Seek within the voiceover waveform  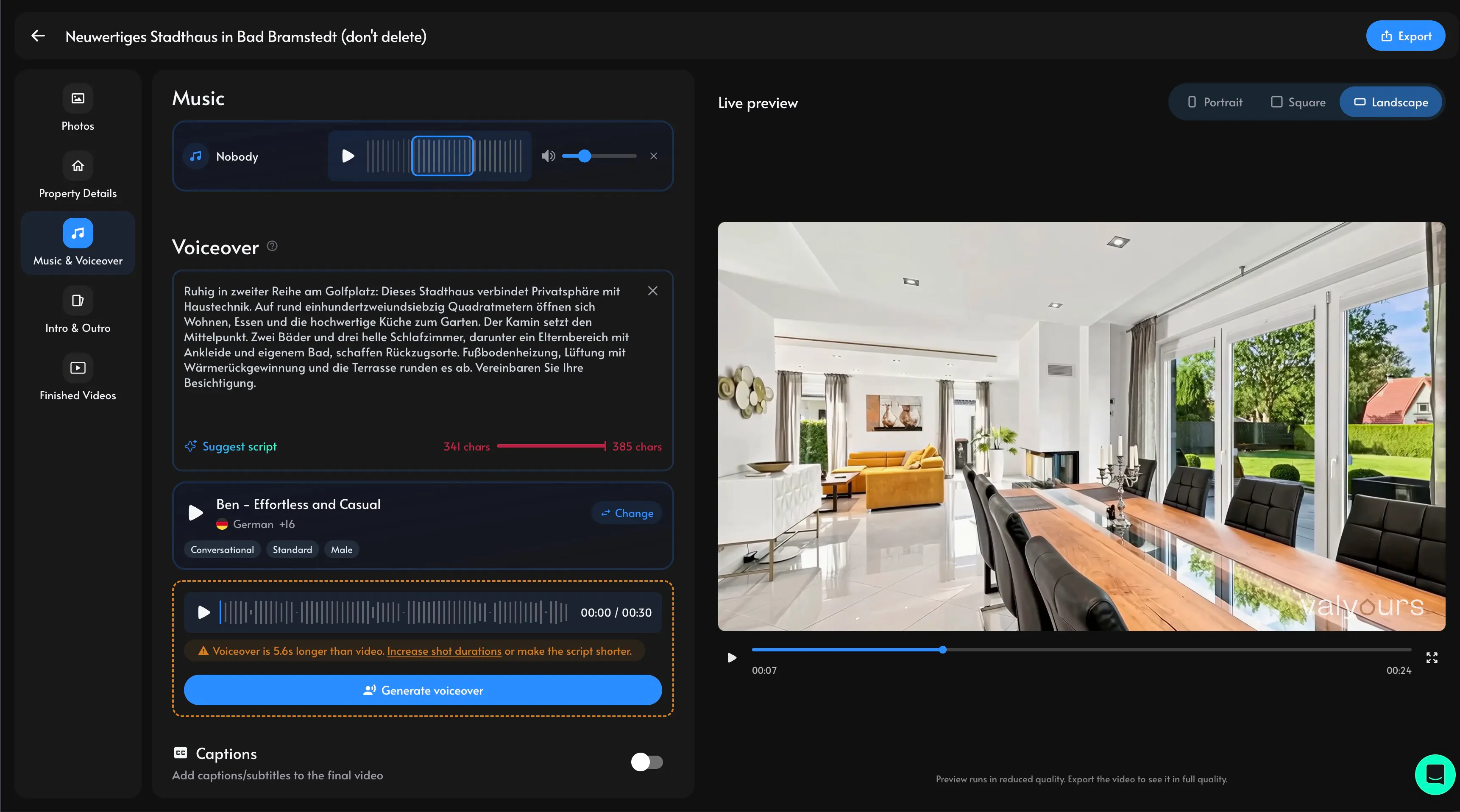pos(394,612)
